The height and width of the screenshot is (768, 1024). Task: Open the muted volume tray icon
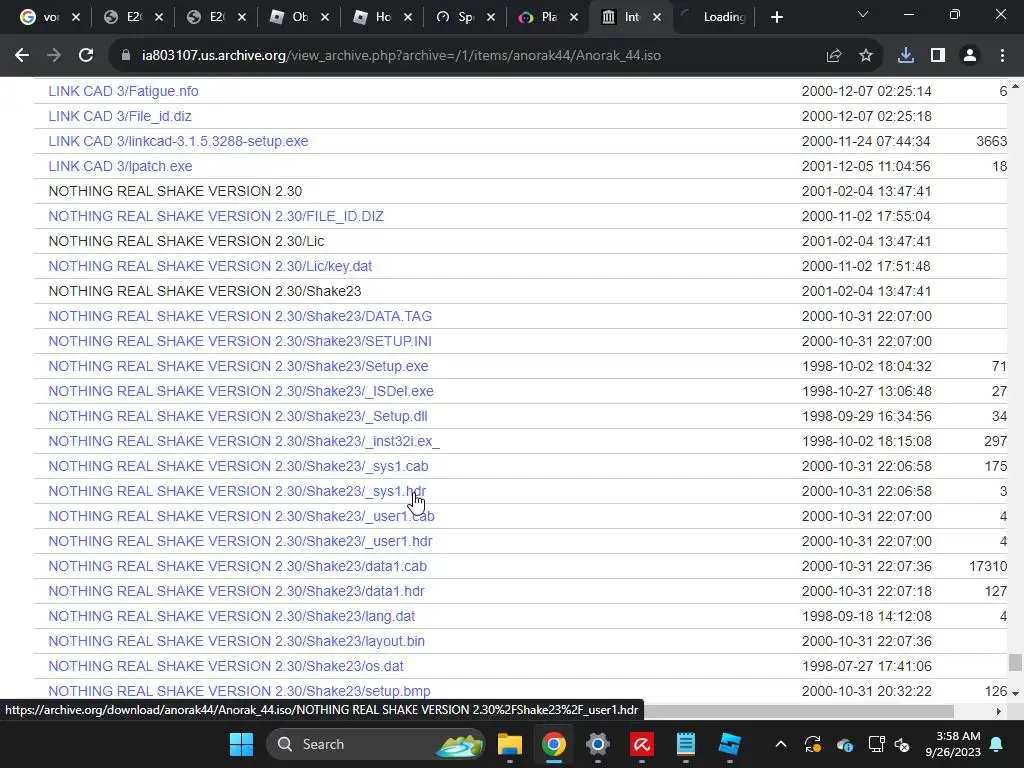(x=902, y=744)
